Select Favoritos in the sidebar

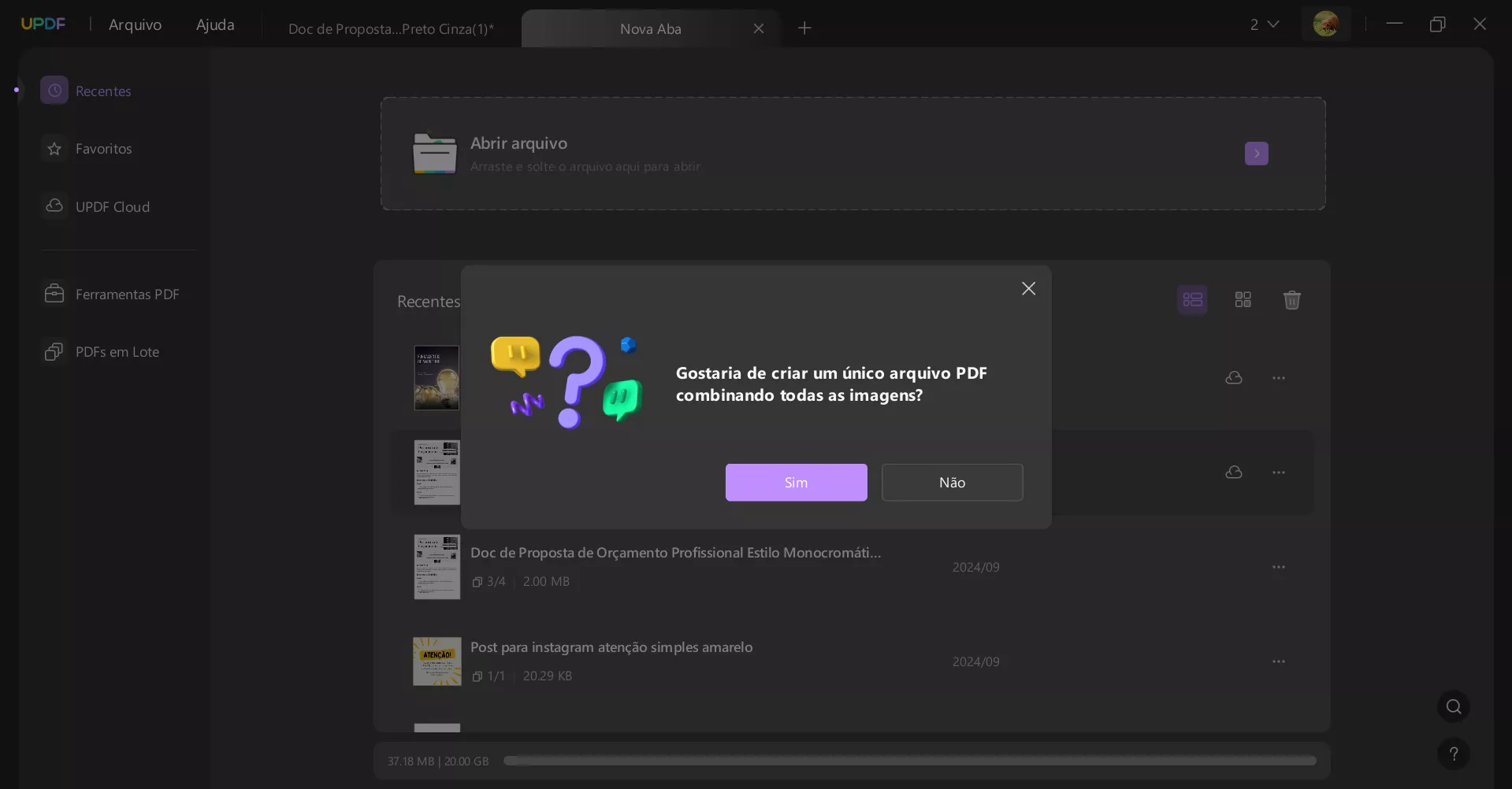(x=103, y=149)
